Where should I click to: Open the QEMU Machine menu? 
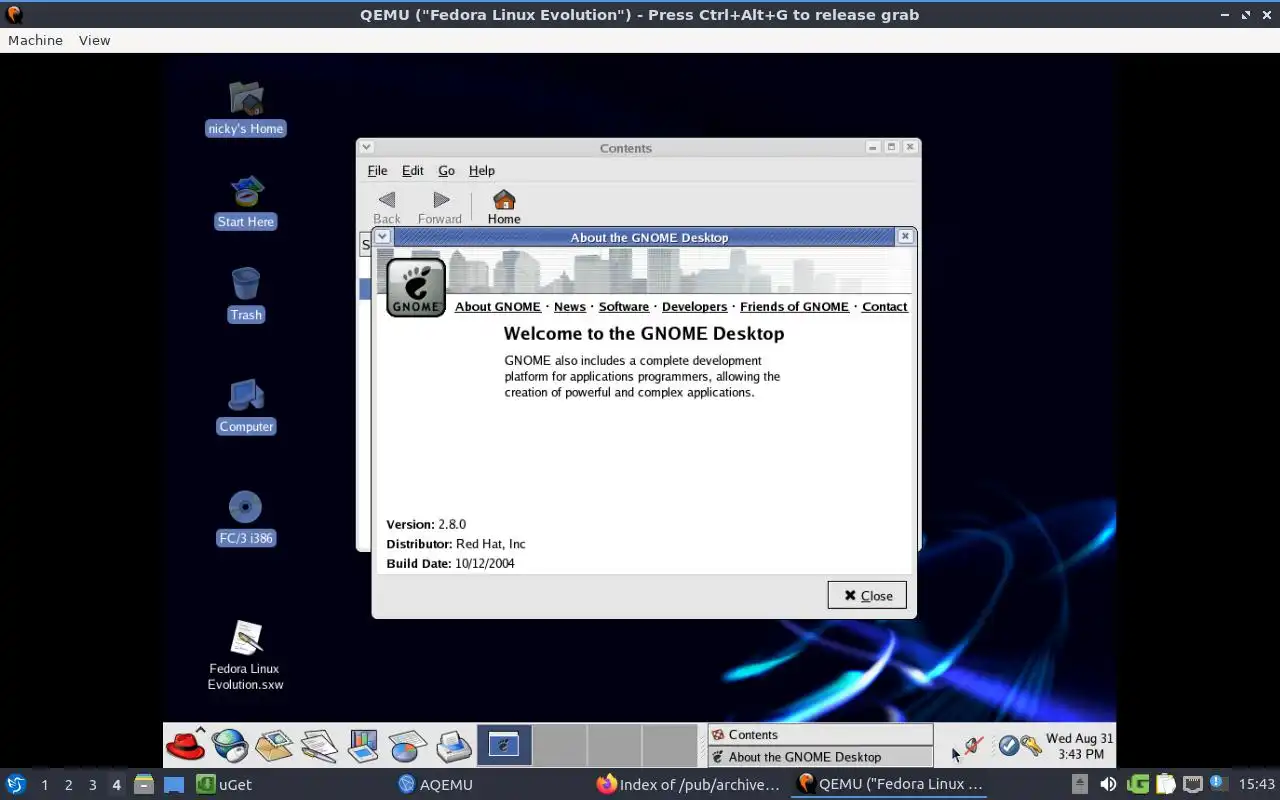pyautogui.click(x=35, y=40)
